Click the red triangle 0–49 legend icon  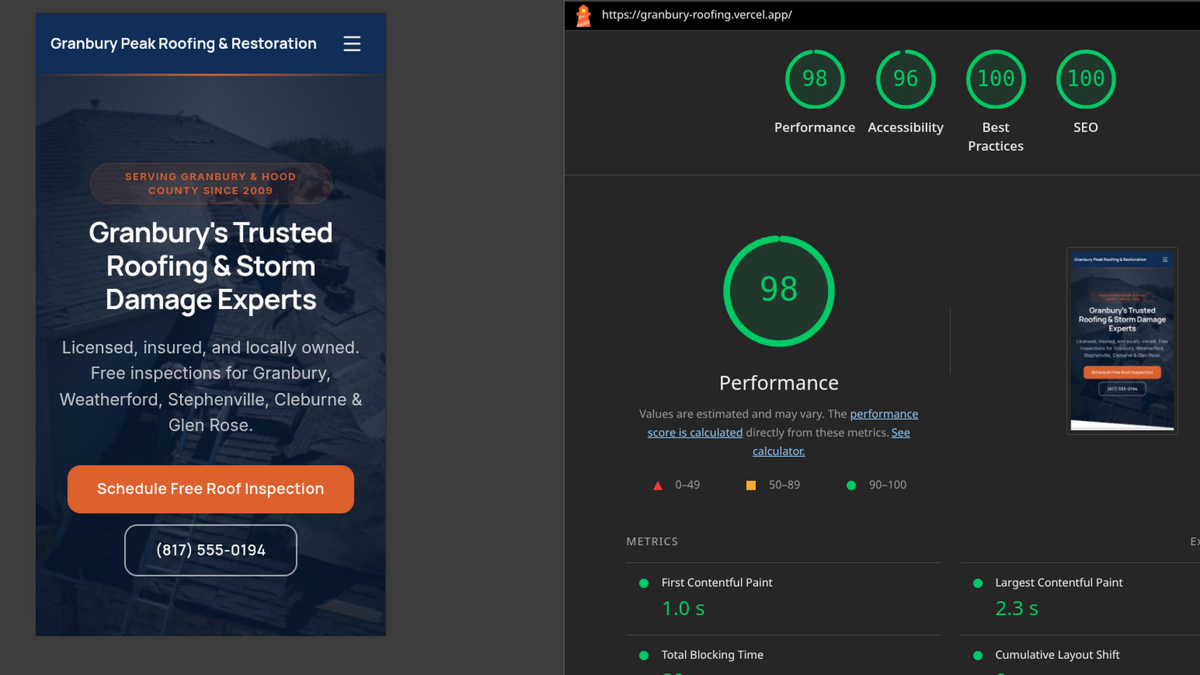(657, 485)
